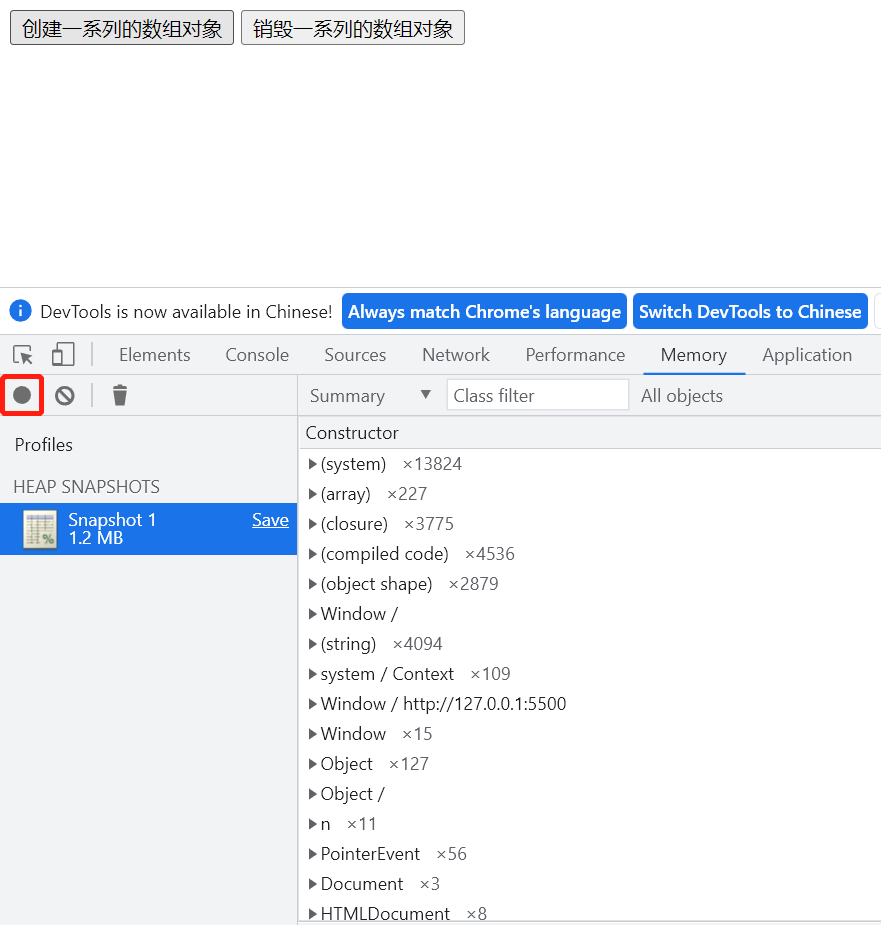The width and height of the screenshot is (881, 925).
Task: Click Switch DevTools to Chinese button
Action: coord(750,312)
